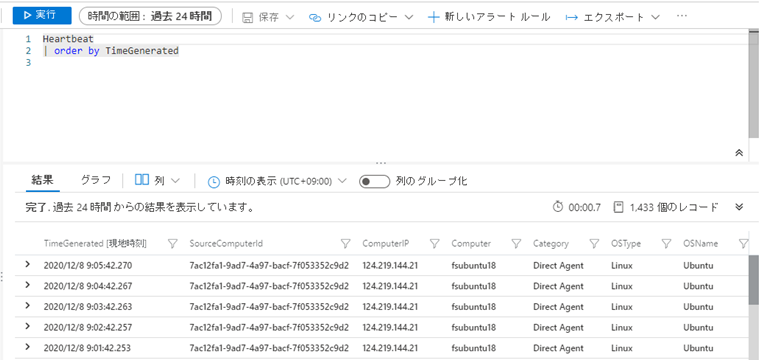Select fsubuntu18 in the 9:02:42.257 row
Viewport: 765px width, 360px height.
474,327
